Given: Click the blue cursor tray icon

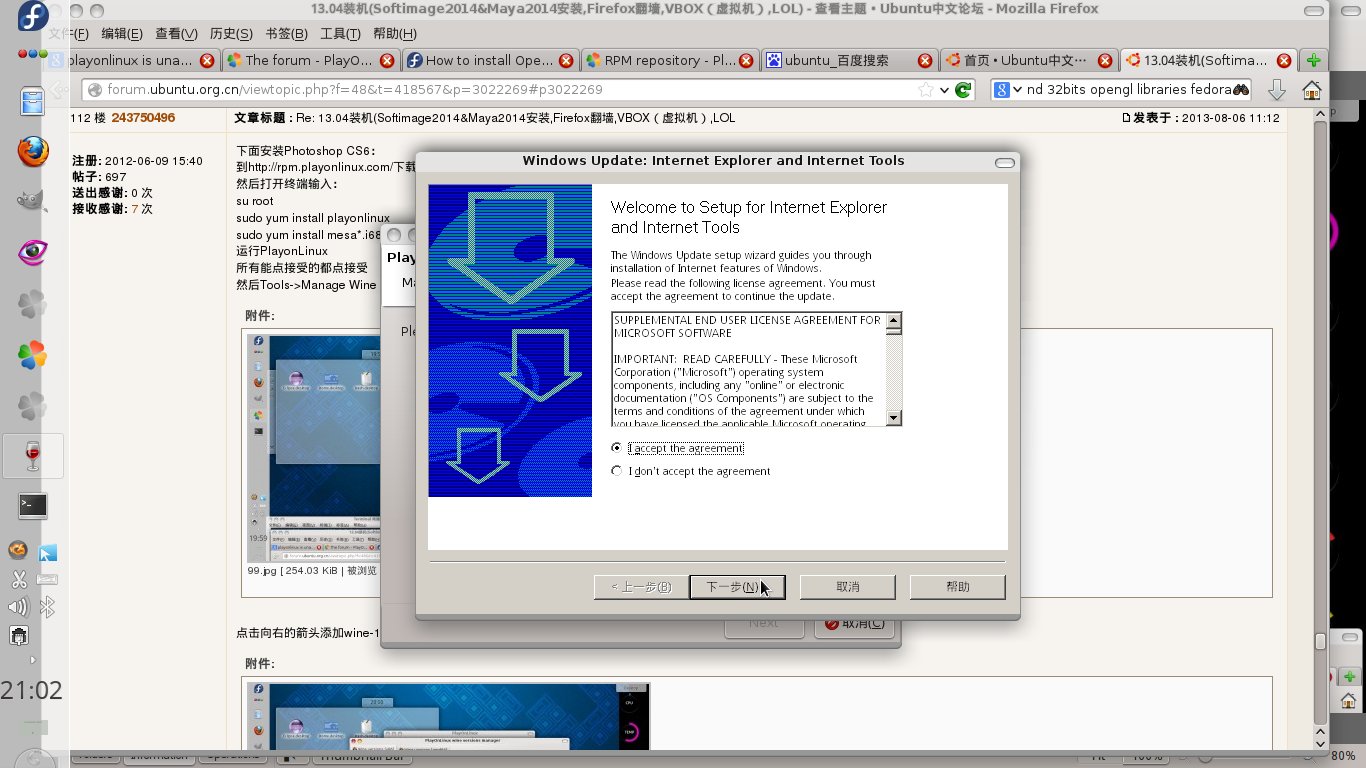Looking at the screenshot, I should [x=47, y=552].
